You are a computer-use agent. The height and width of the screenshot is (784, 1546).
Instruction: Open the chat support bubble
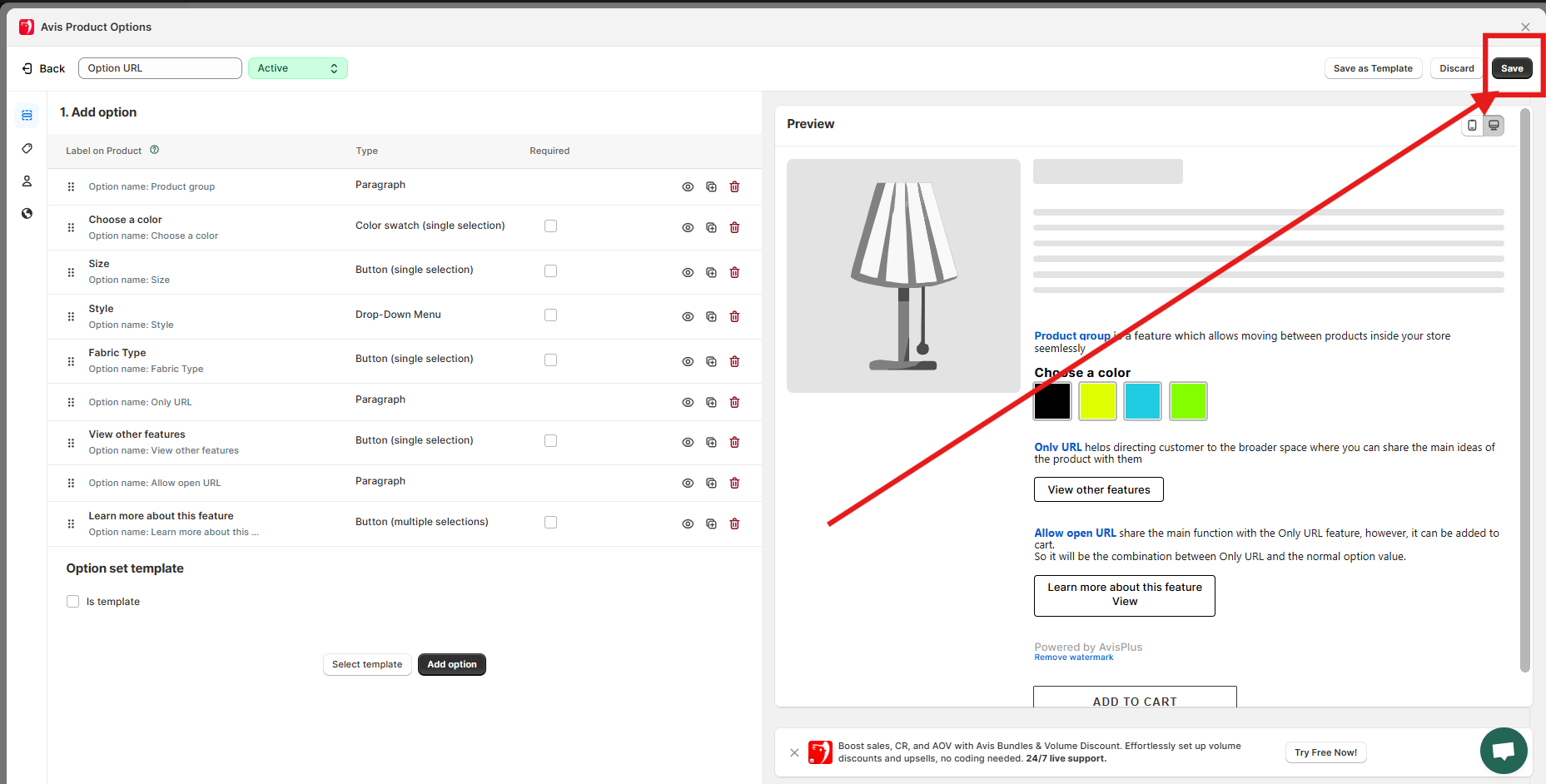click(x=1503, y=751)
